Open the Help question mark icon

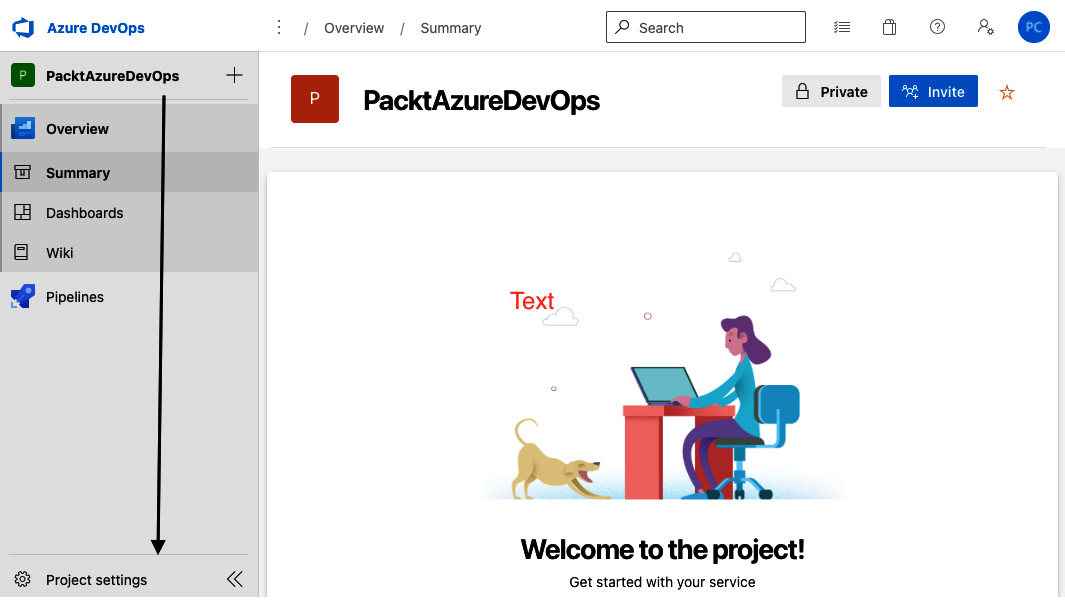[937, 27]
